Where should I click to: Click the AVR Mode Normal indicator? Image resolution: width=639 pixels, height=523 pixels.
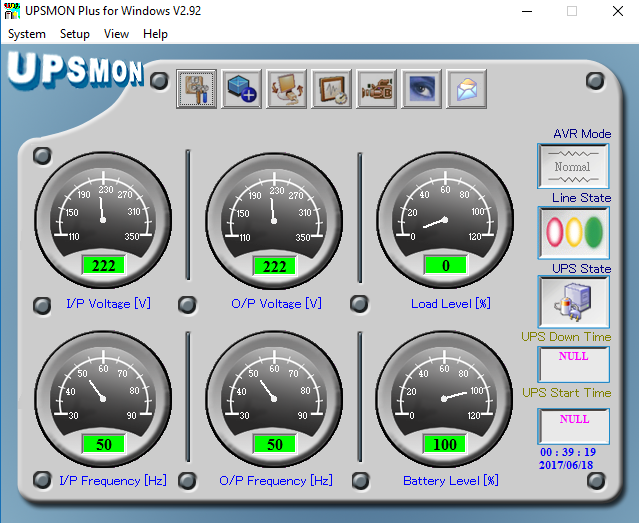[x=573, y=166]
